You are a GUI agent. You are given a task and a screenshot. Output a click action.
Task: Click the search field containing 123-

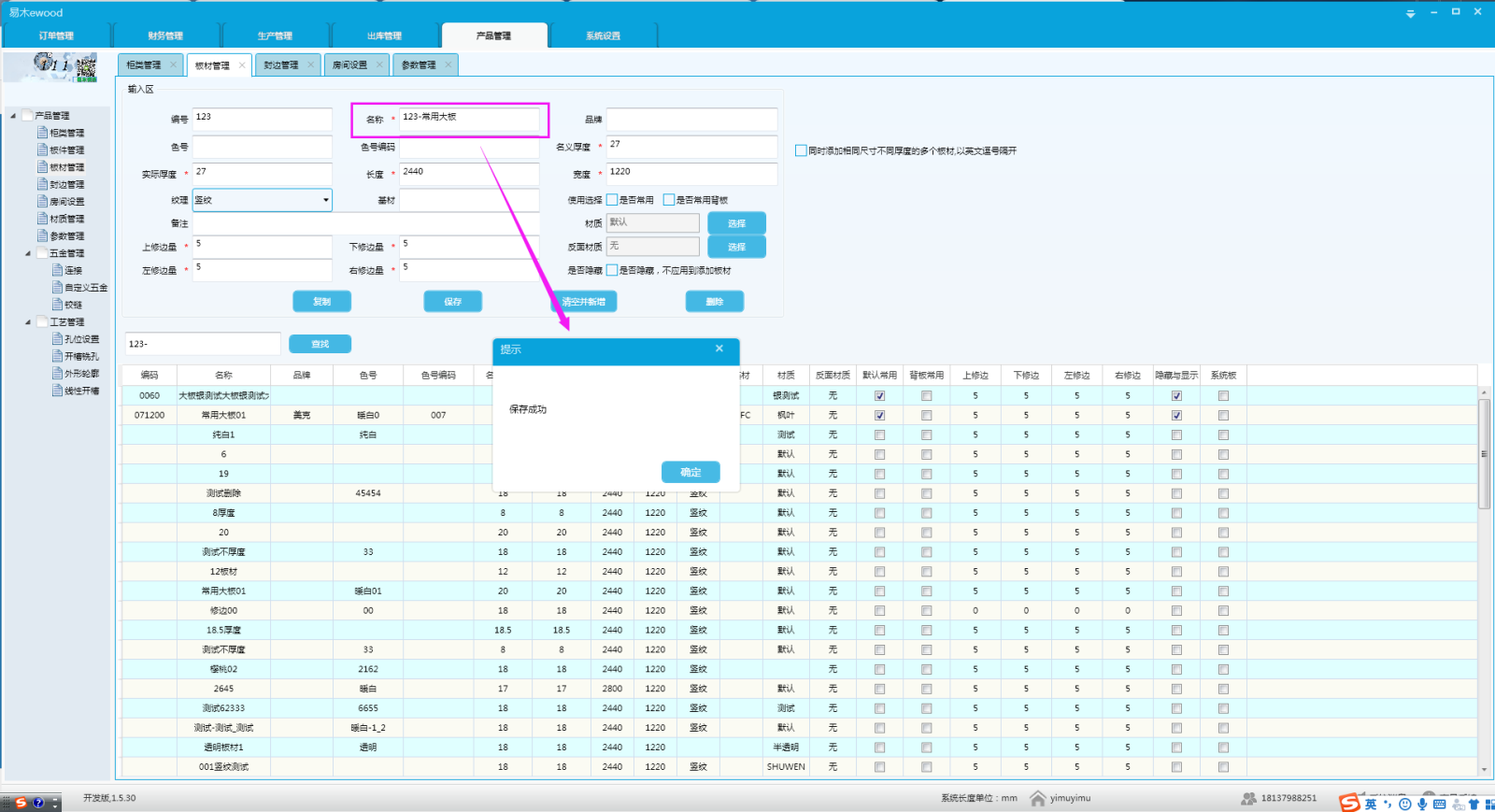[x=203, y=344]
